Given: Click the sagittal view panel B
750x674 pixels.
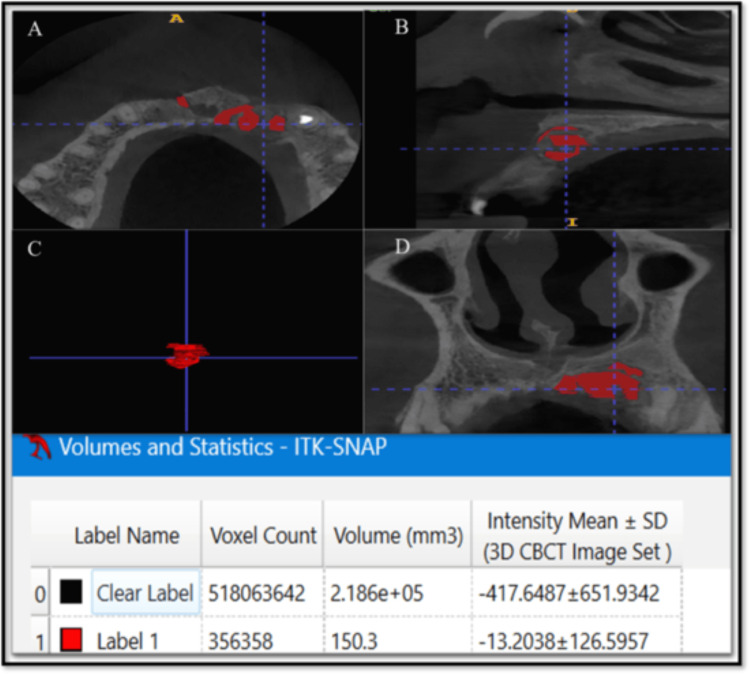Looking at the screenshot, I should 548,120.
